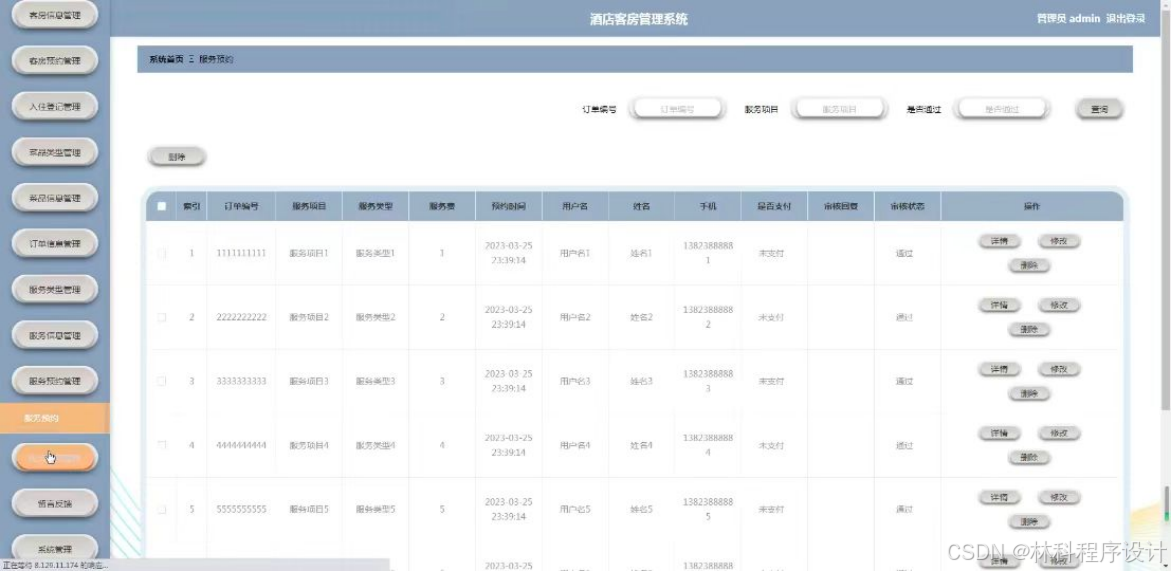Click the 预约时间 column header

509,206
